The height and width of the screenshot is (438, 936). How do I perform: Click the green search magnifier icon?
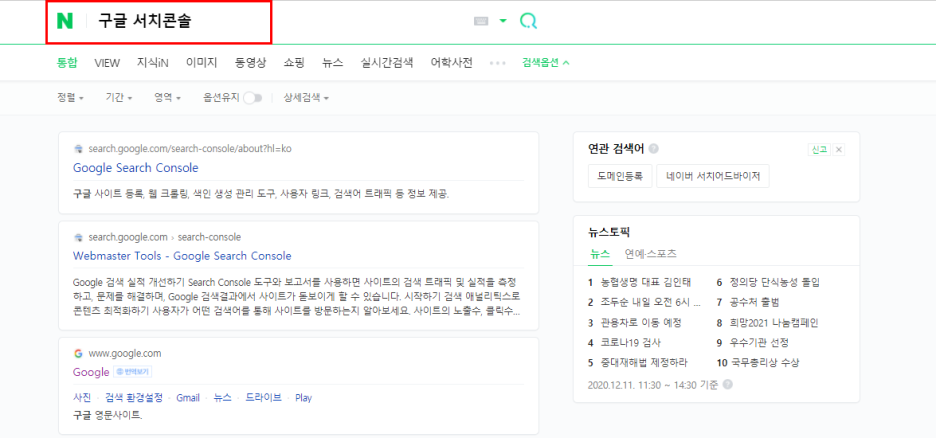tap(528, 21)
